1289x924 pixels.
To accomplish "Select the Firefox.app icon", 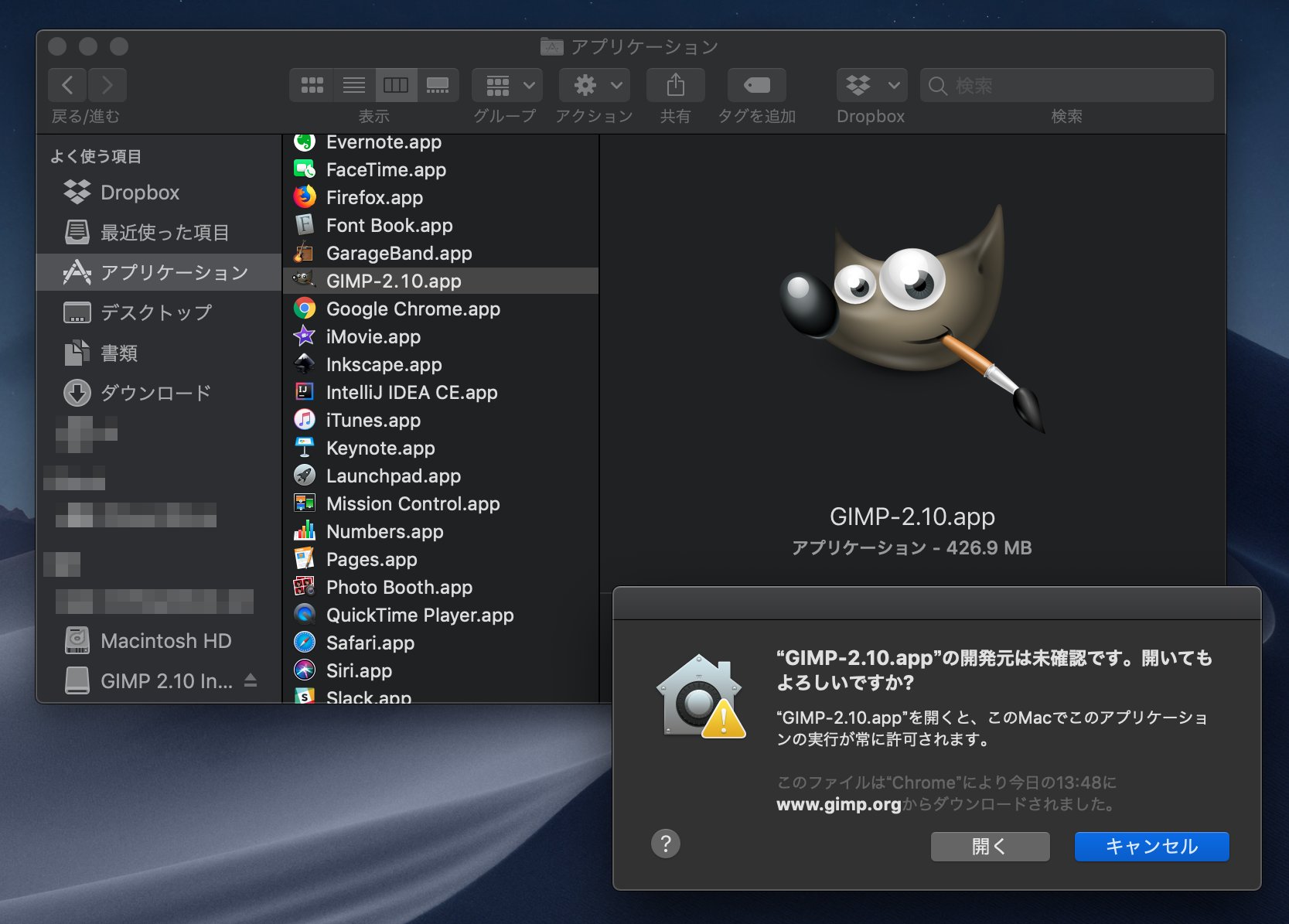I will (x=305, y=197).
